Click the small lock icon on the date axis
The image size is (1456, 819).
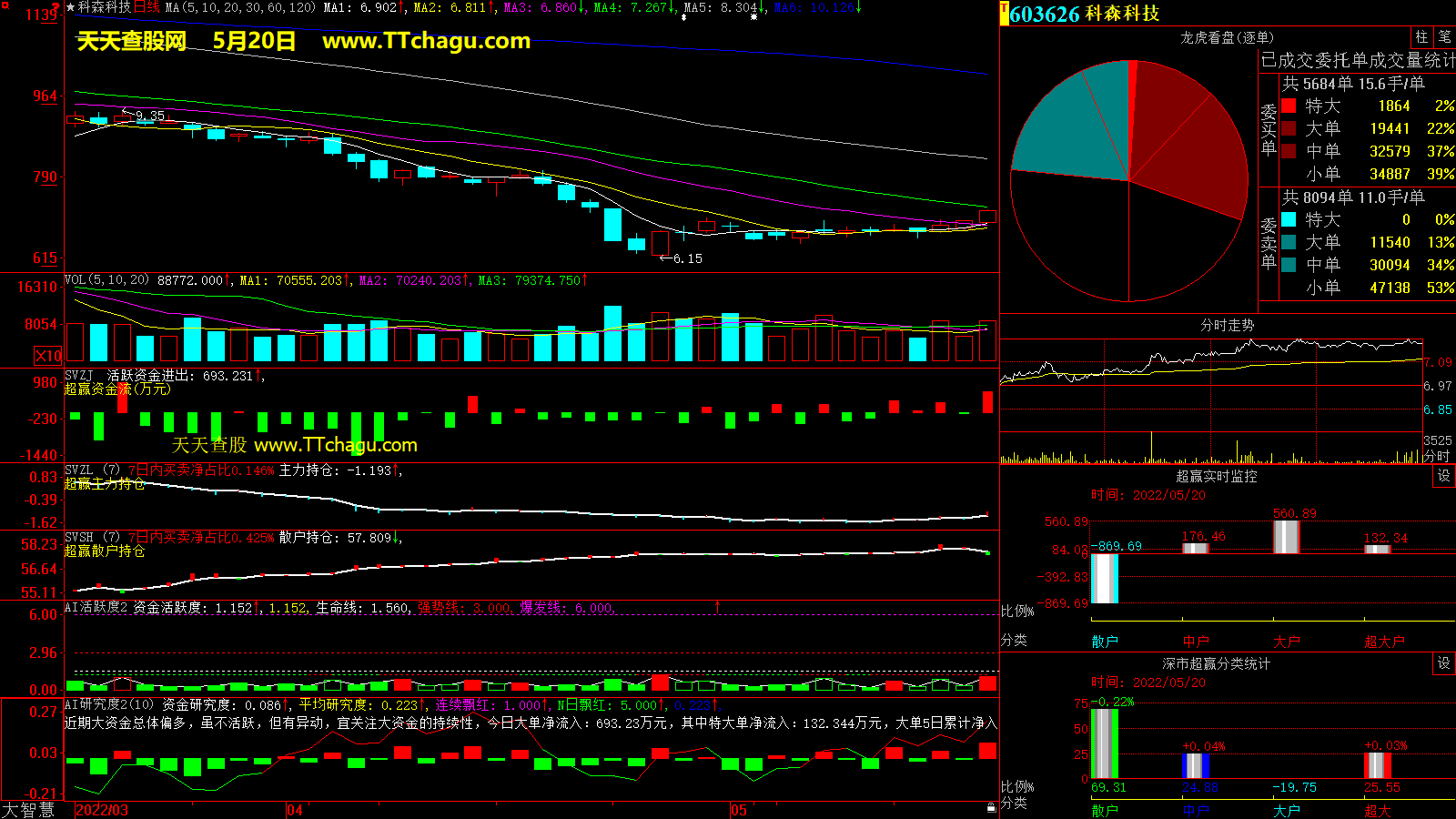tap(991, 807)
